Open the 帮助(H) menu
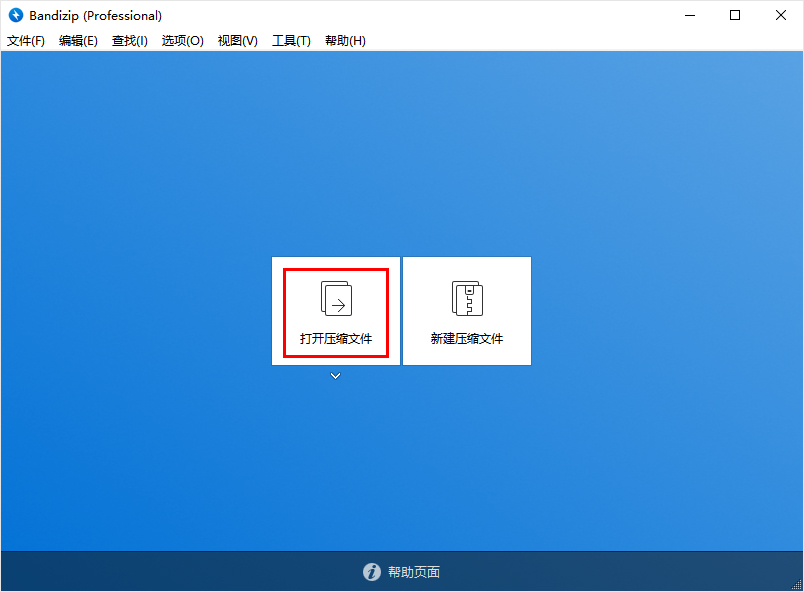 [345, 41]
